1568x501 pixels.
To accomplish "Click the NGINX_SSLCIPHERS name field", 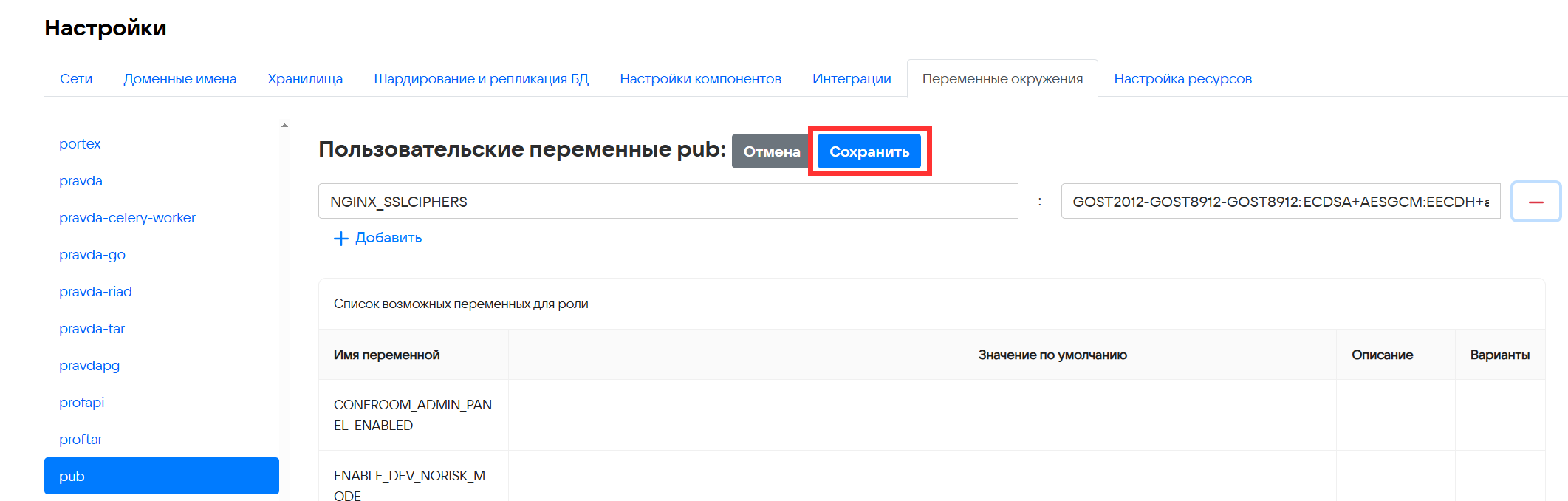I will [668, 202].
